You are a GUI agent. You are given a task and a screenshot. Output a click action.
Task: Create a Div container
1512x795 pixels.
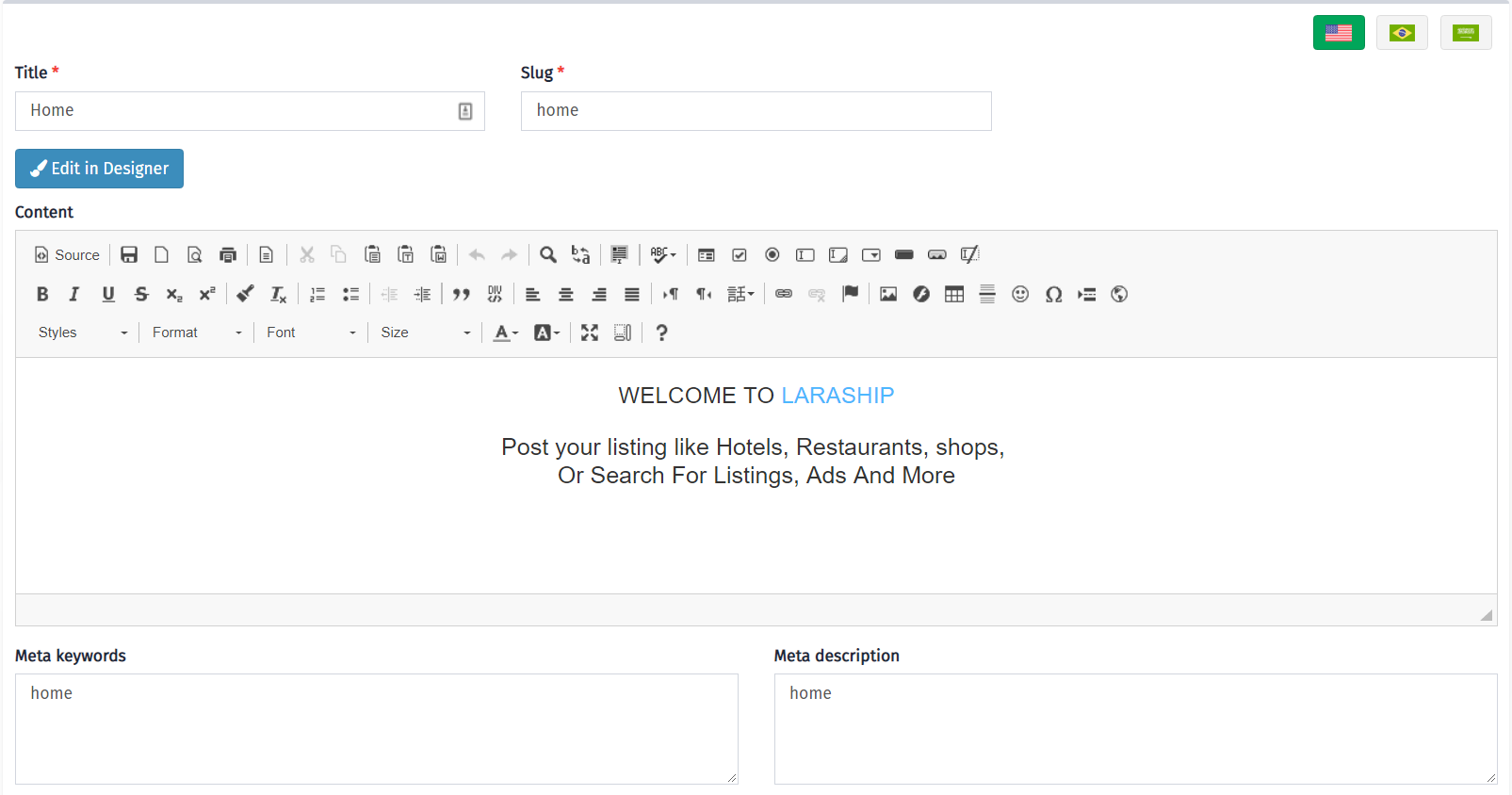(495, 295)
